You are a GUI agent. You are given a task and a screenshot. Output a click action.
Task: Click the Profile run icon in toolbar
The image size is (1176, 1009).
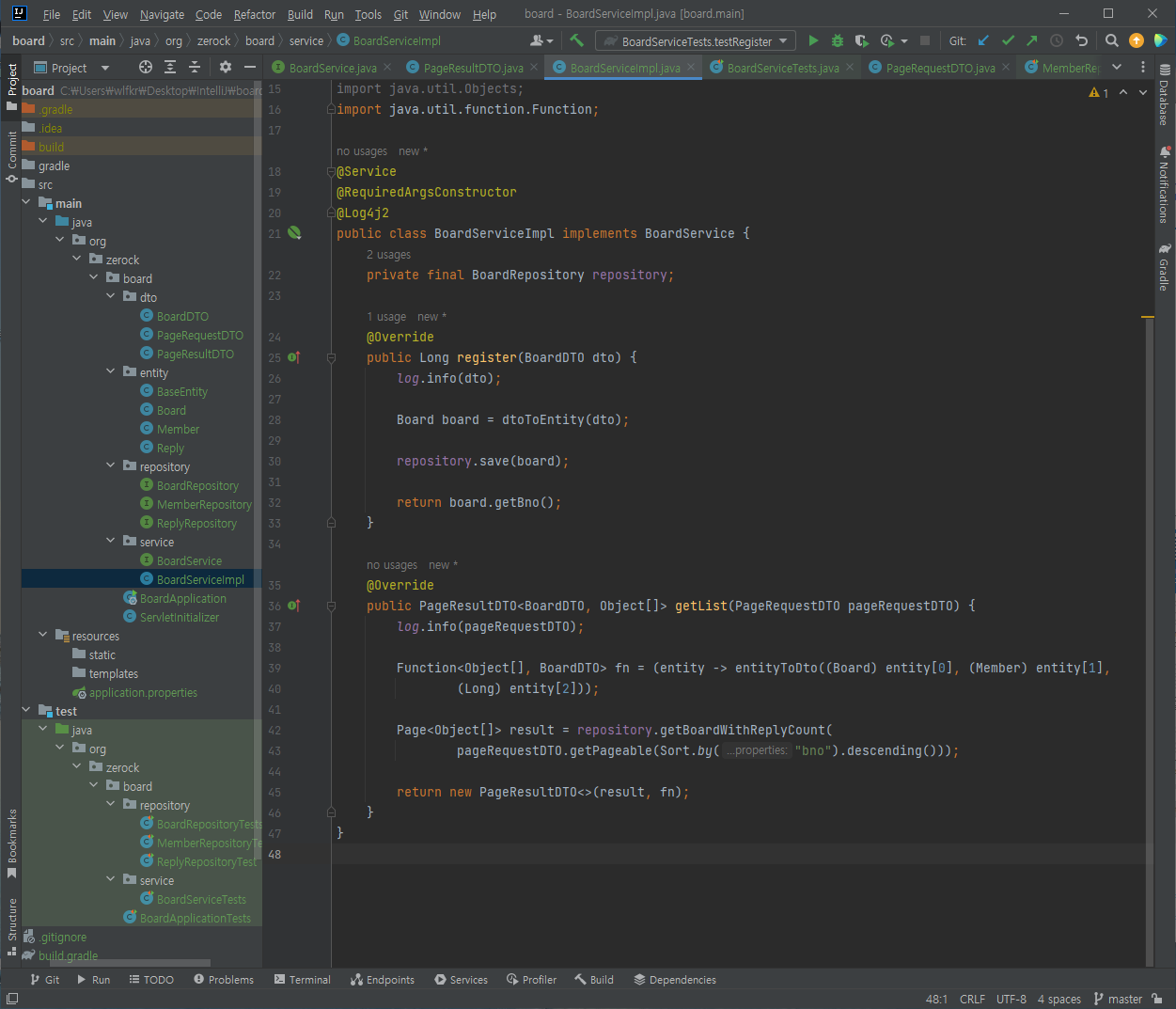click(x=887, y=40)
